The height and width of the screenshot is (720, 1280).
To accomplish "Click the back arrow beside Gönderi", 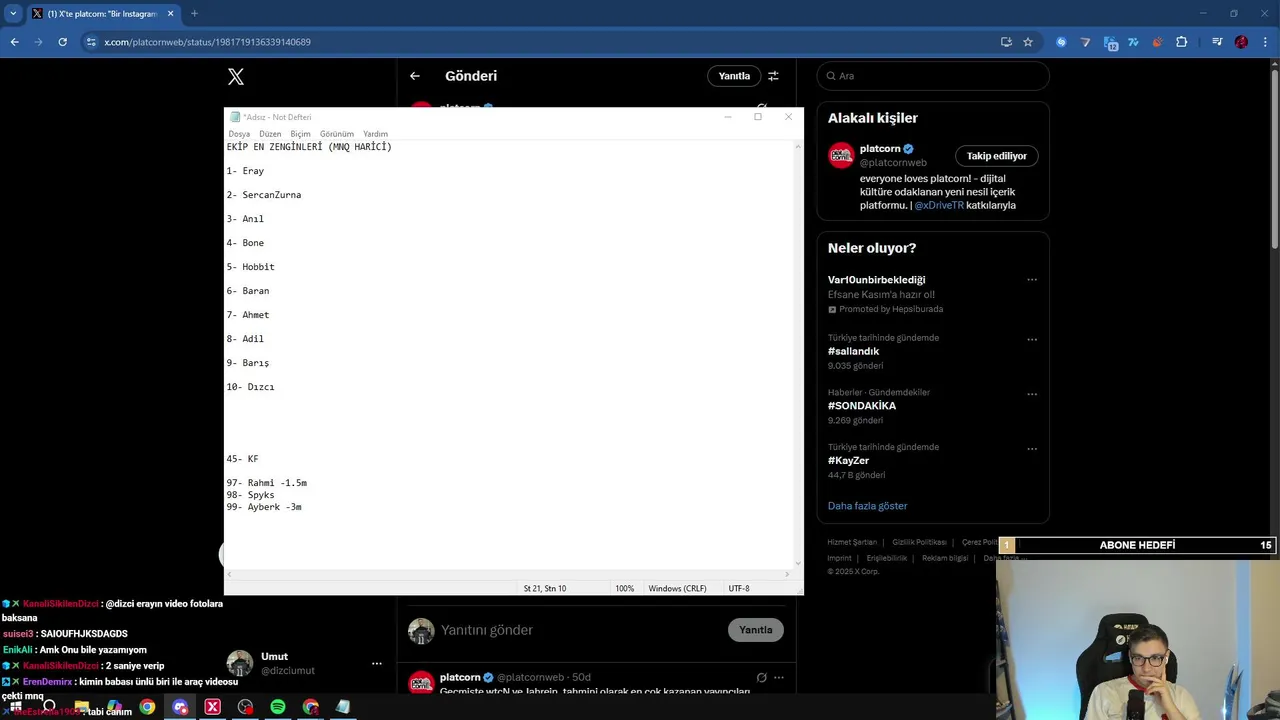I will tap(415, 76).
